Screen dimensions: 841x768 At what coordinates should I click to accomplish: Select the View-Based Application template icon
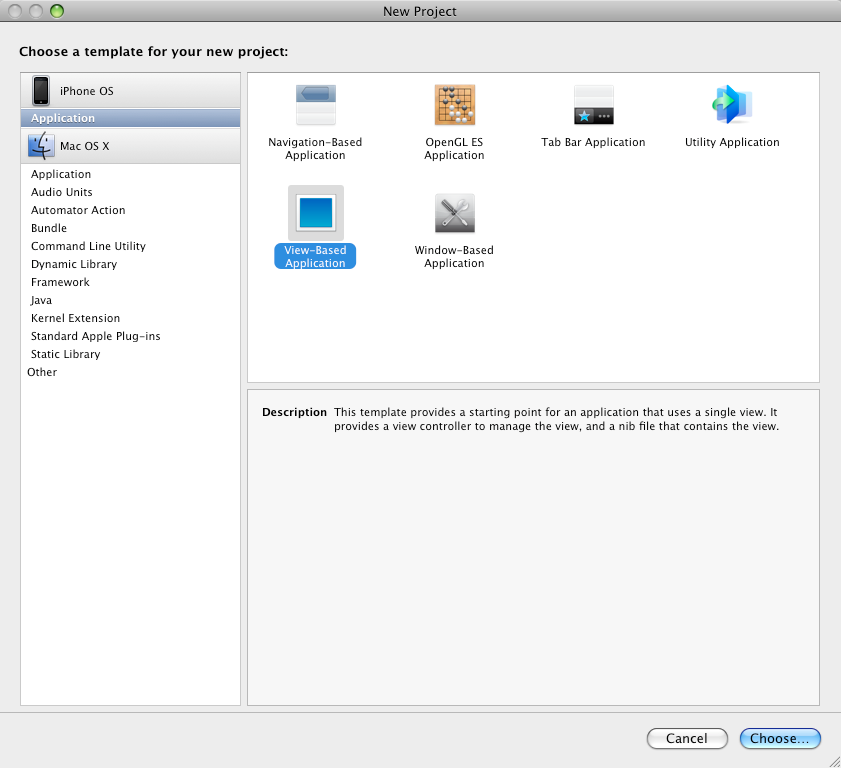(315, 213)
